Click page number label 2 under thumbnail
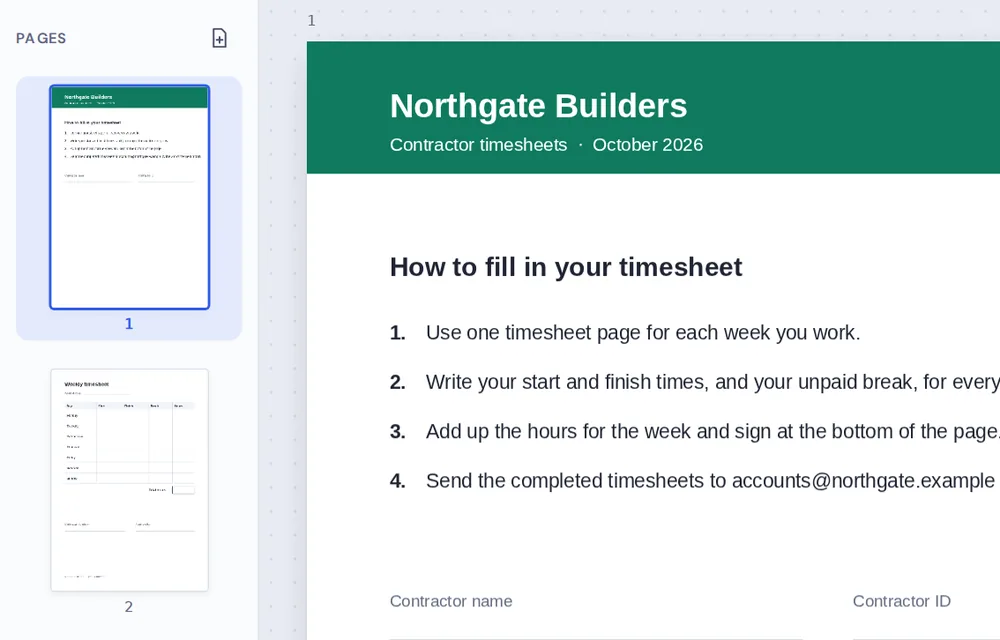1000x640 pixels. pos(129,607)
